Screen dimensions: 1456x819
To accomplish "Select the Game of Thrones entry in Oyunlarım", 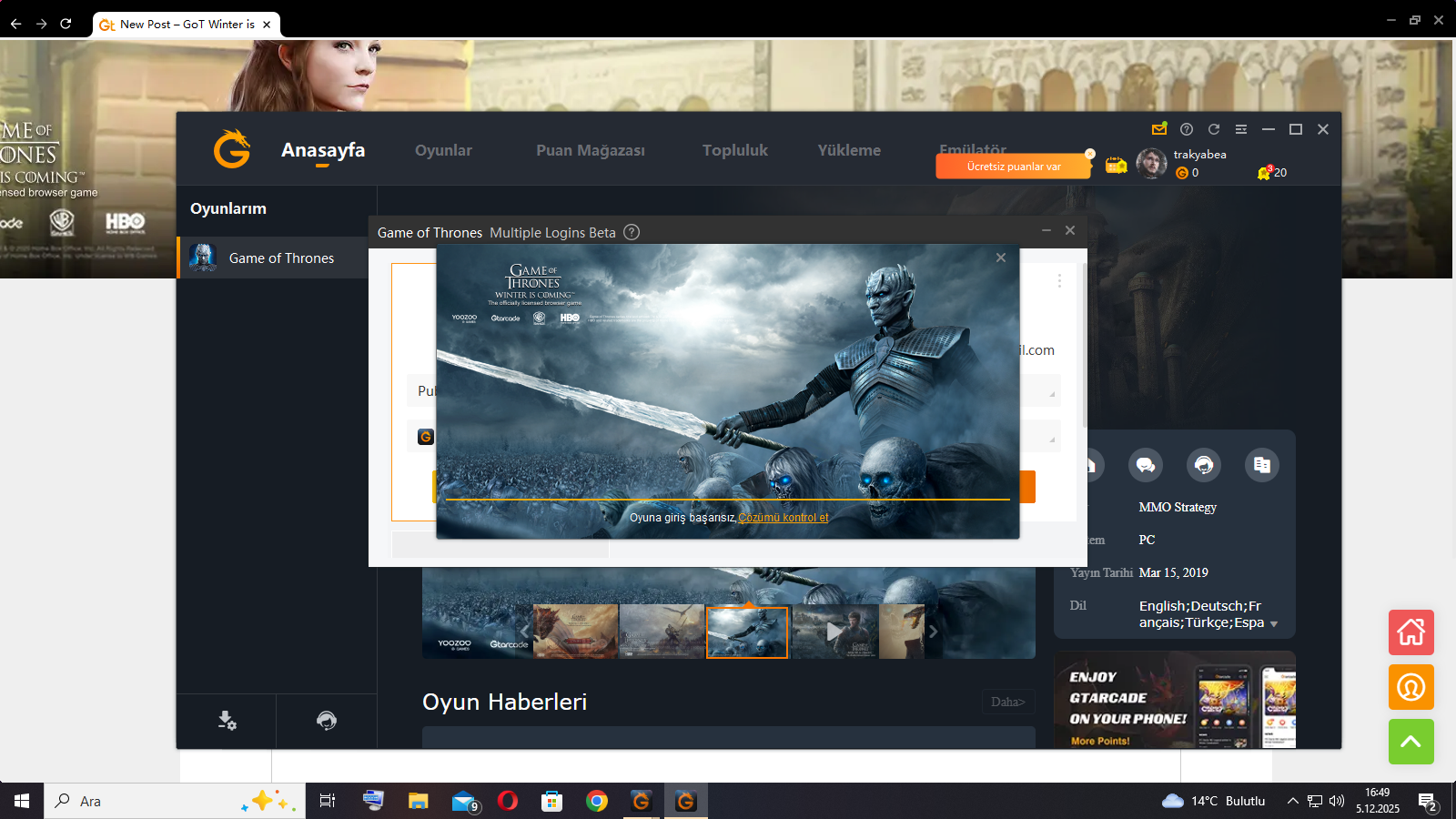I will point(280,258).
